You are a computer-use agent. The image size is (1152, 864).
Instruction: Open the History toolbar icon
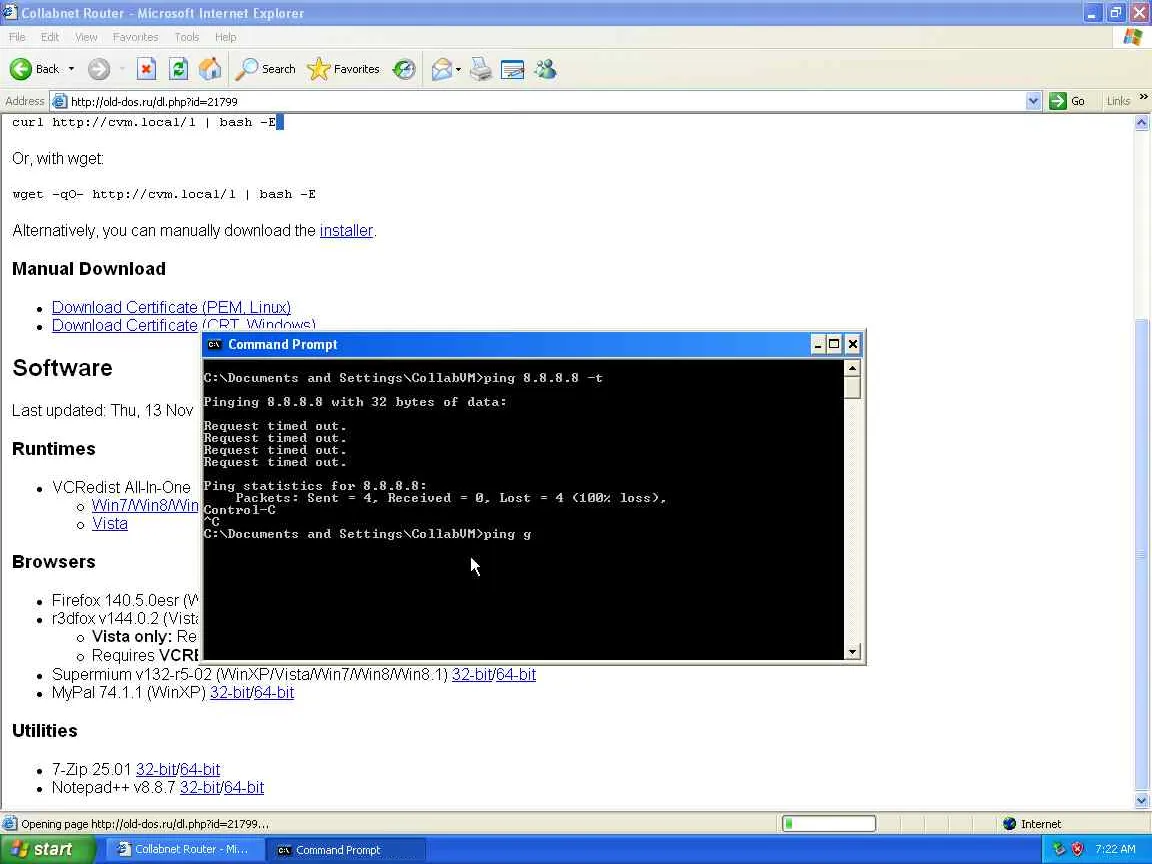(404, 69)
